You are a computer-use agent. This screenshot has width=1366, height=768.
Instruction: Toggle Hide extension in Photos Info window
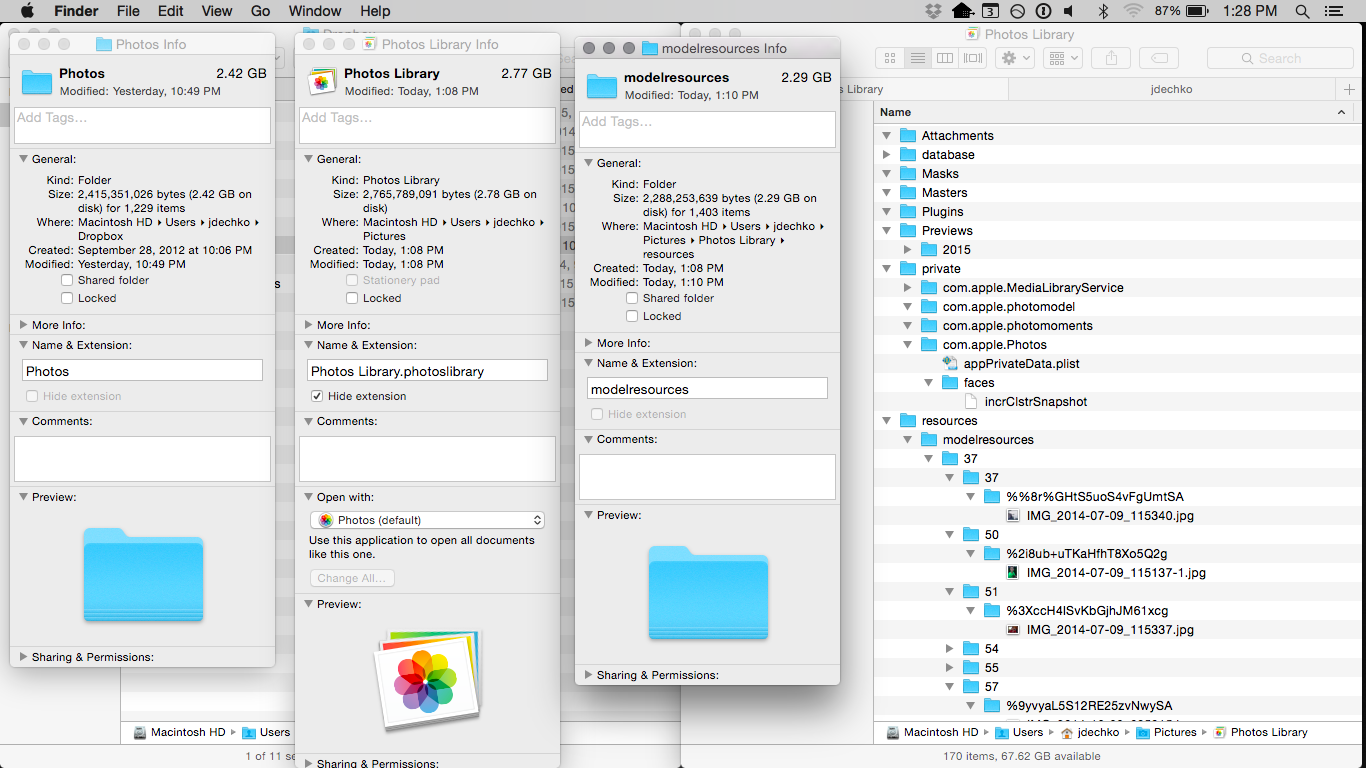(32, 396)
